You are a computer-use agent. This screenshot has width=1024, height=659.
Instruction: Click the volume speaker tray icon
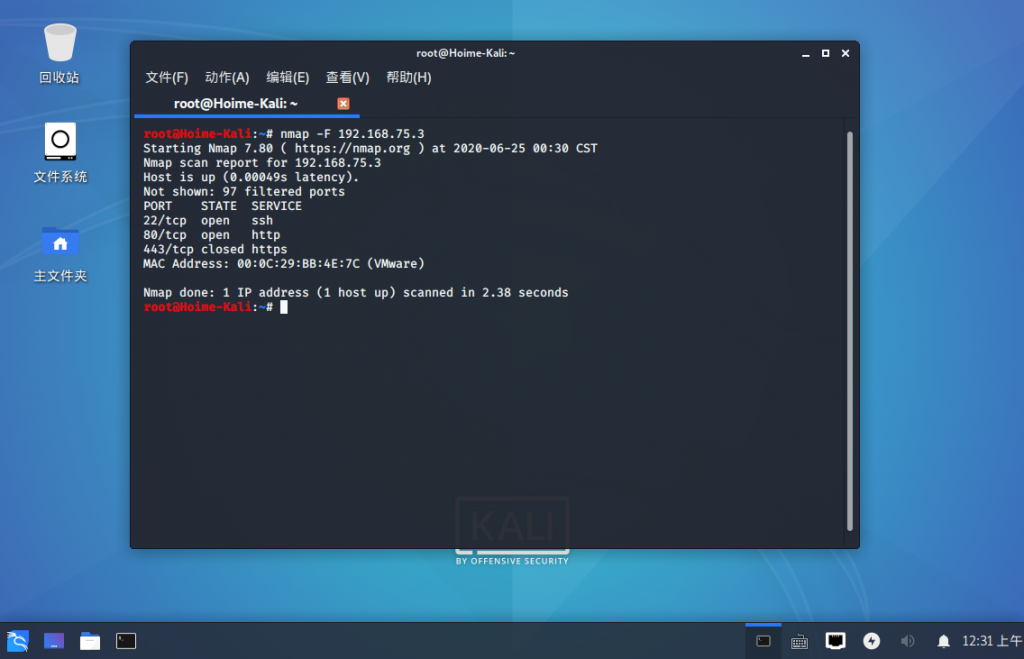tap(907, 641)
